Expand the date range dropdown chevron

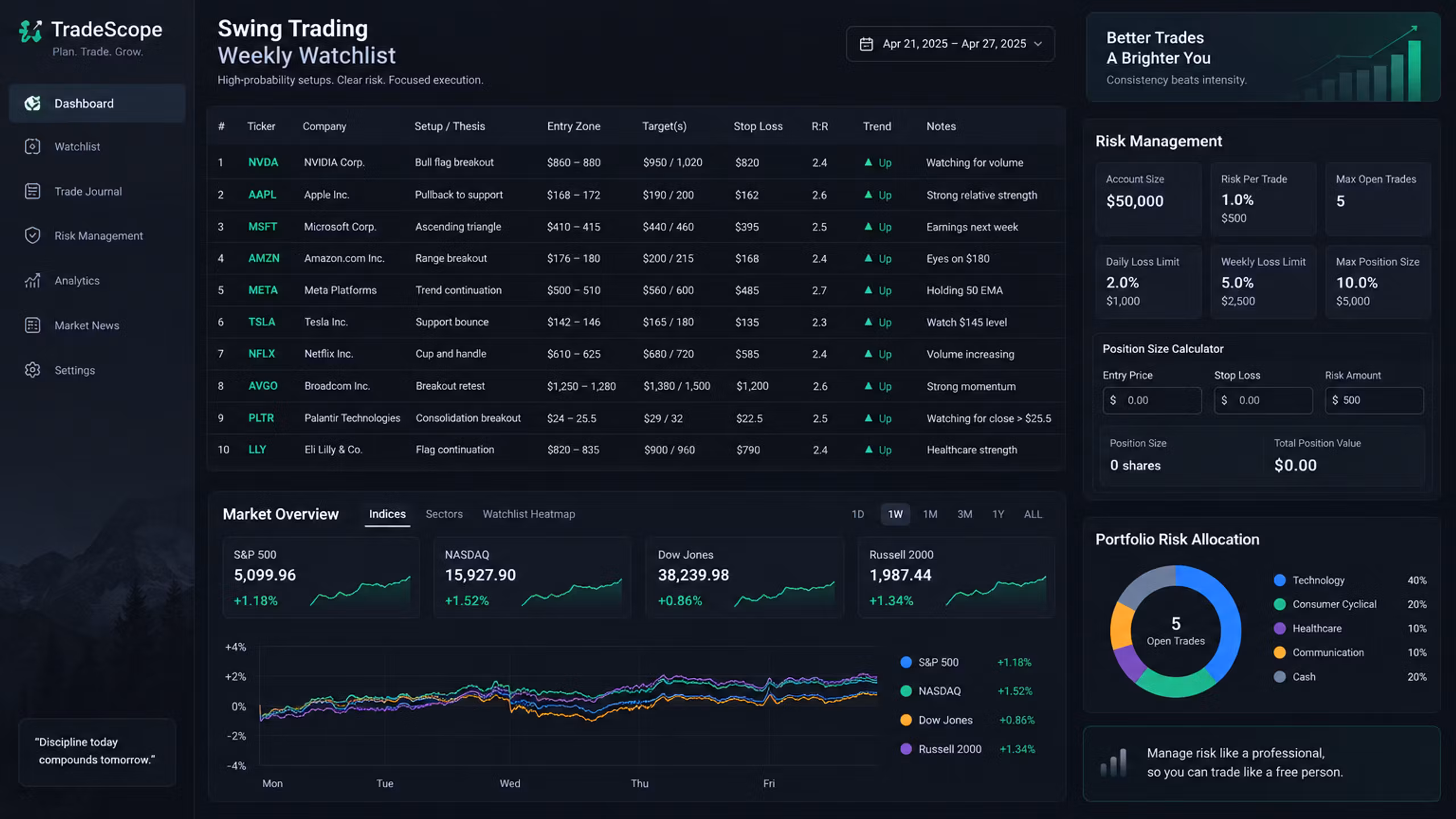click(1038, 44)
